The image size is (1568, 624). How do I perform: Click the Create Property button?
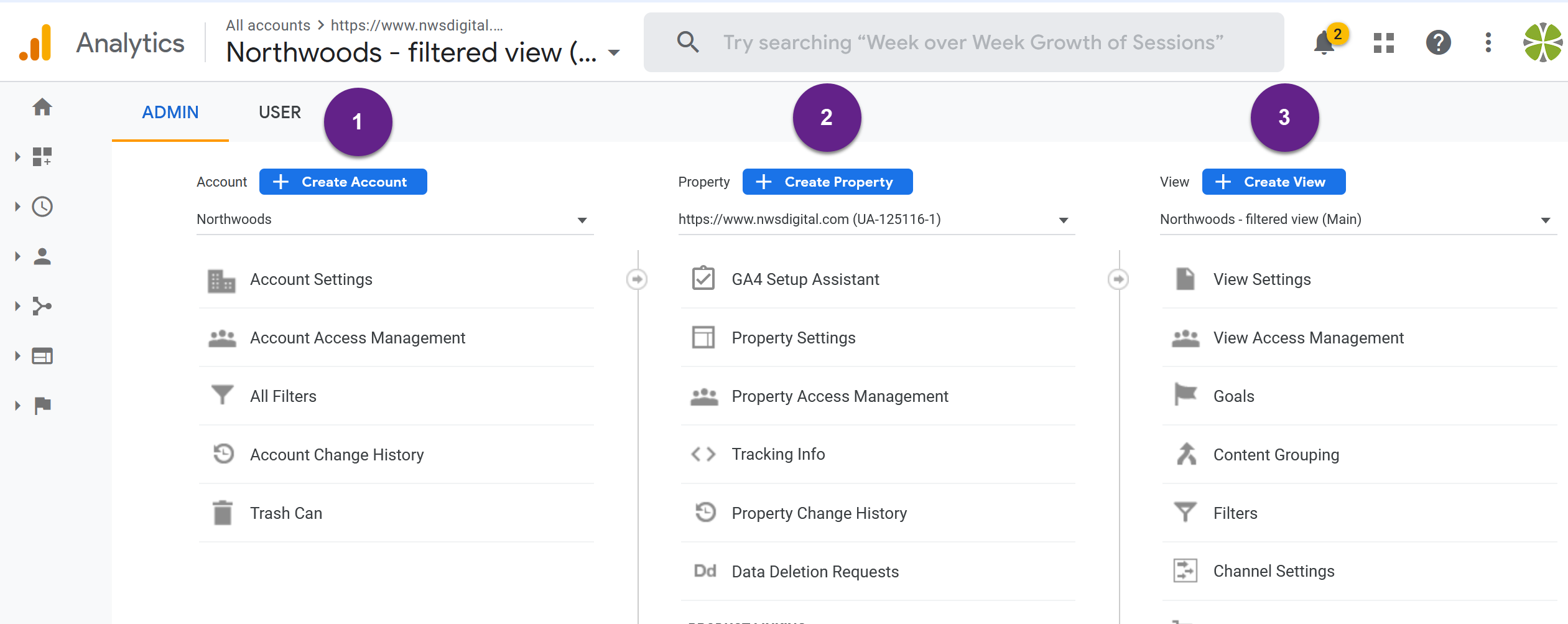[827, 182]
